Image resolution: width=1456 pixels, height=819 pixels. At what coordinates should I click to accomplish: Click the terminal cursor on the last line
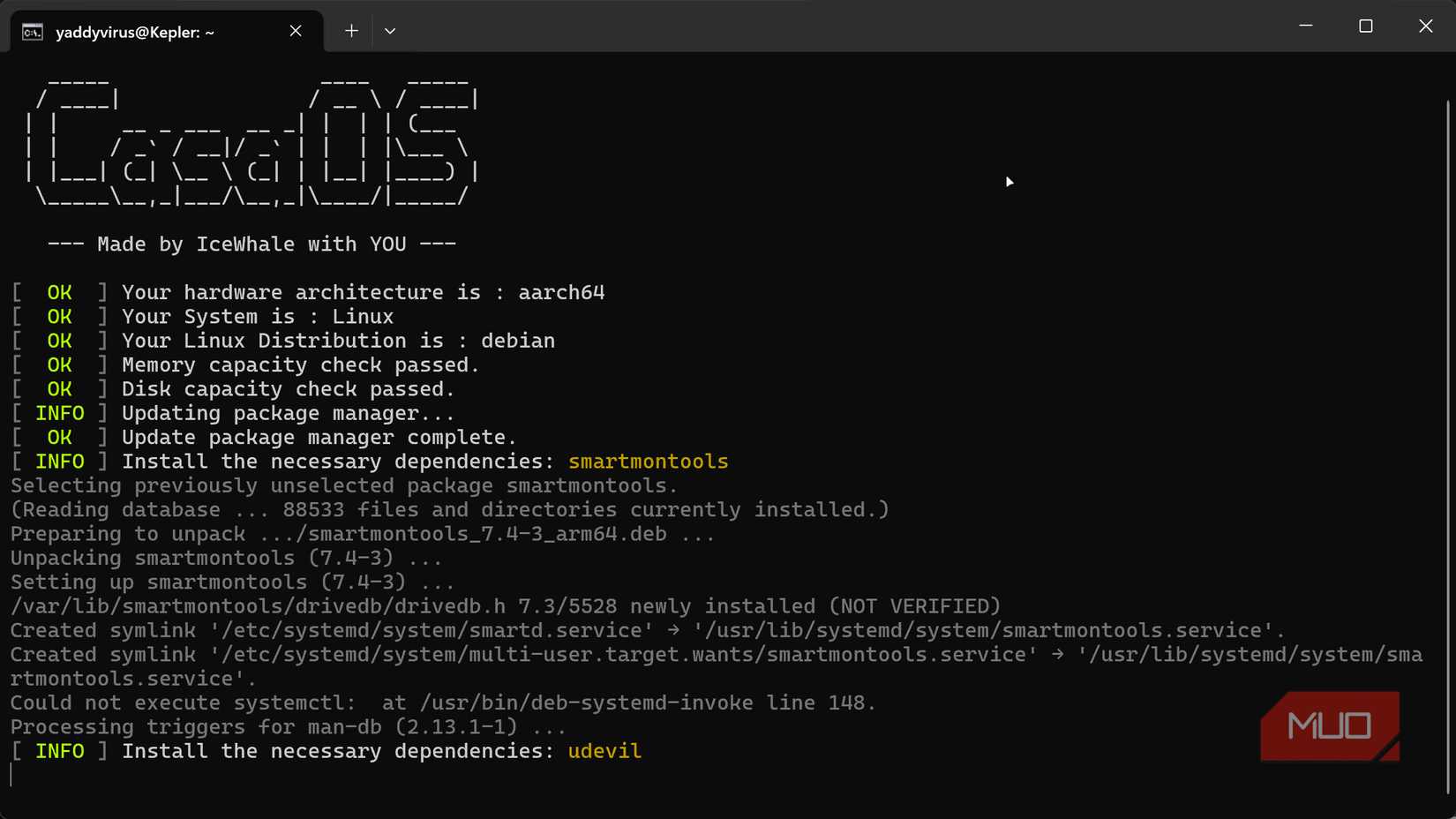(x=11, y=775)
